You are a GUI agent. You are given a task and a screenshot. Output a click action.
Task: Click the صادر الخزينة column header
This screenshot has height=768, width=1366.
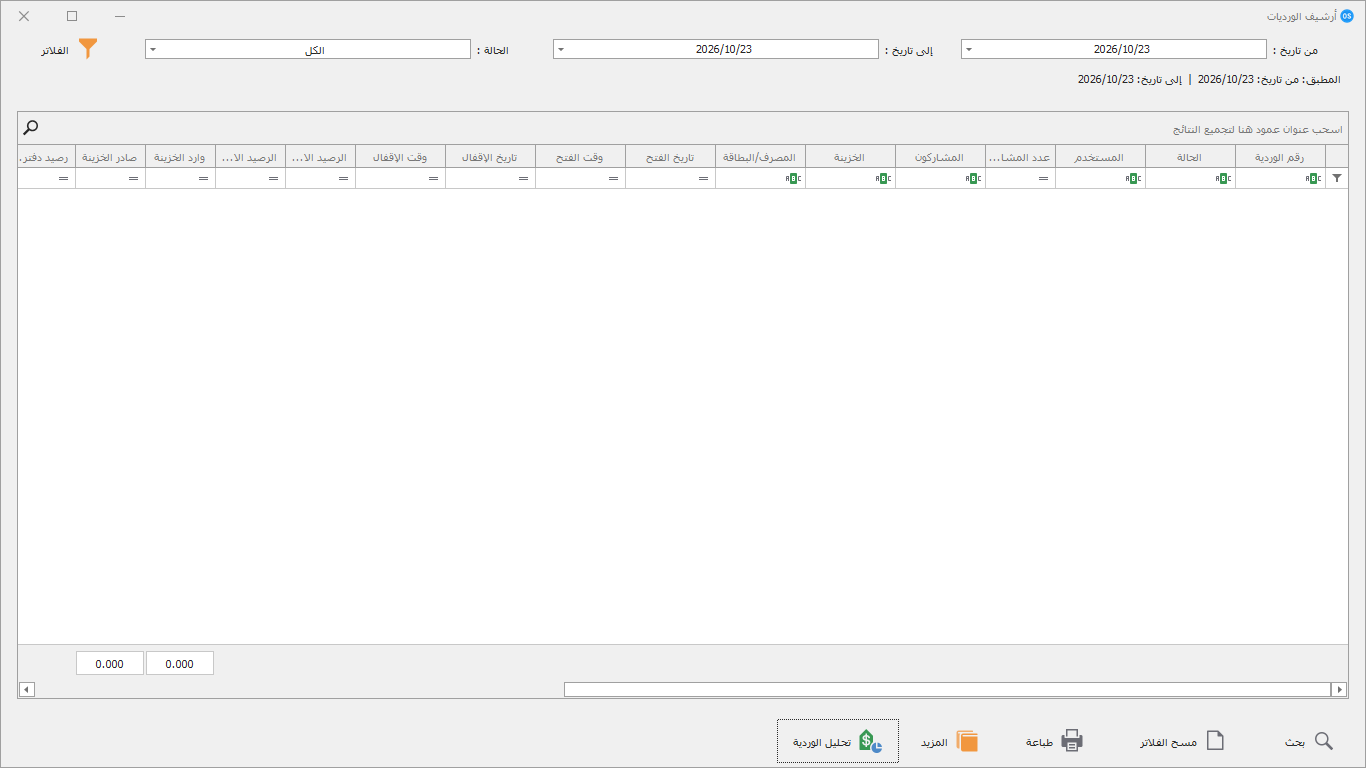tap(110, 157)
